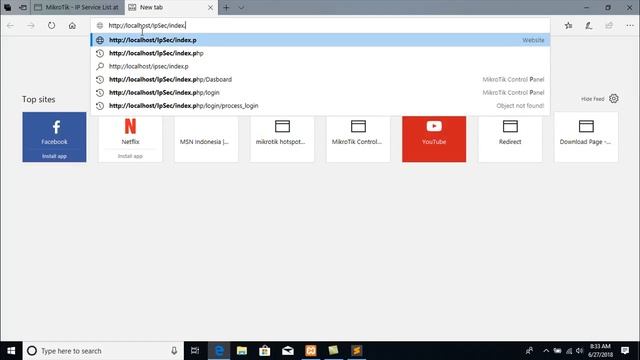Open the People icon in system tray

[529, 351]
